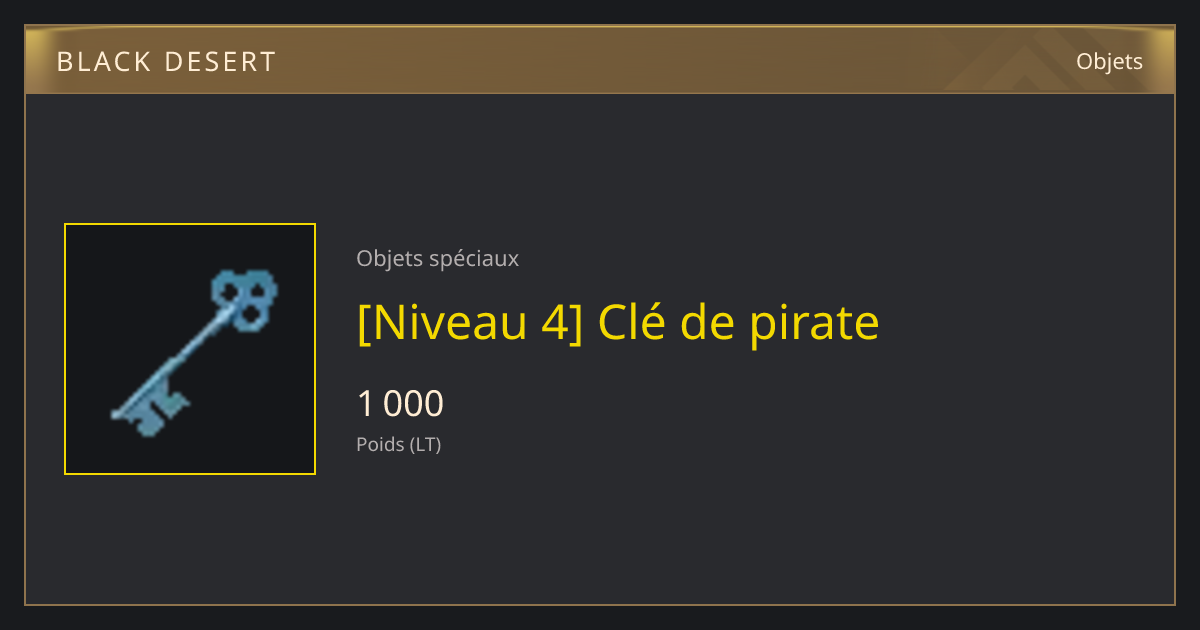This screenshot has height=630, width=1200.
Task: Open the BLACK DESERT header title
Action: pos(166,62)
